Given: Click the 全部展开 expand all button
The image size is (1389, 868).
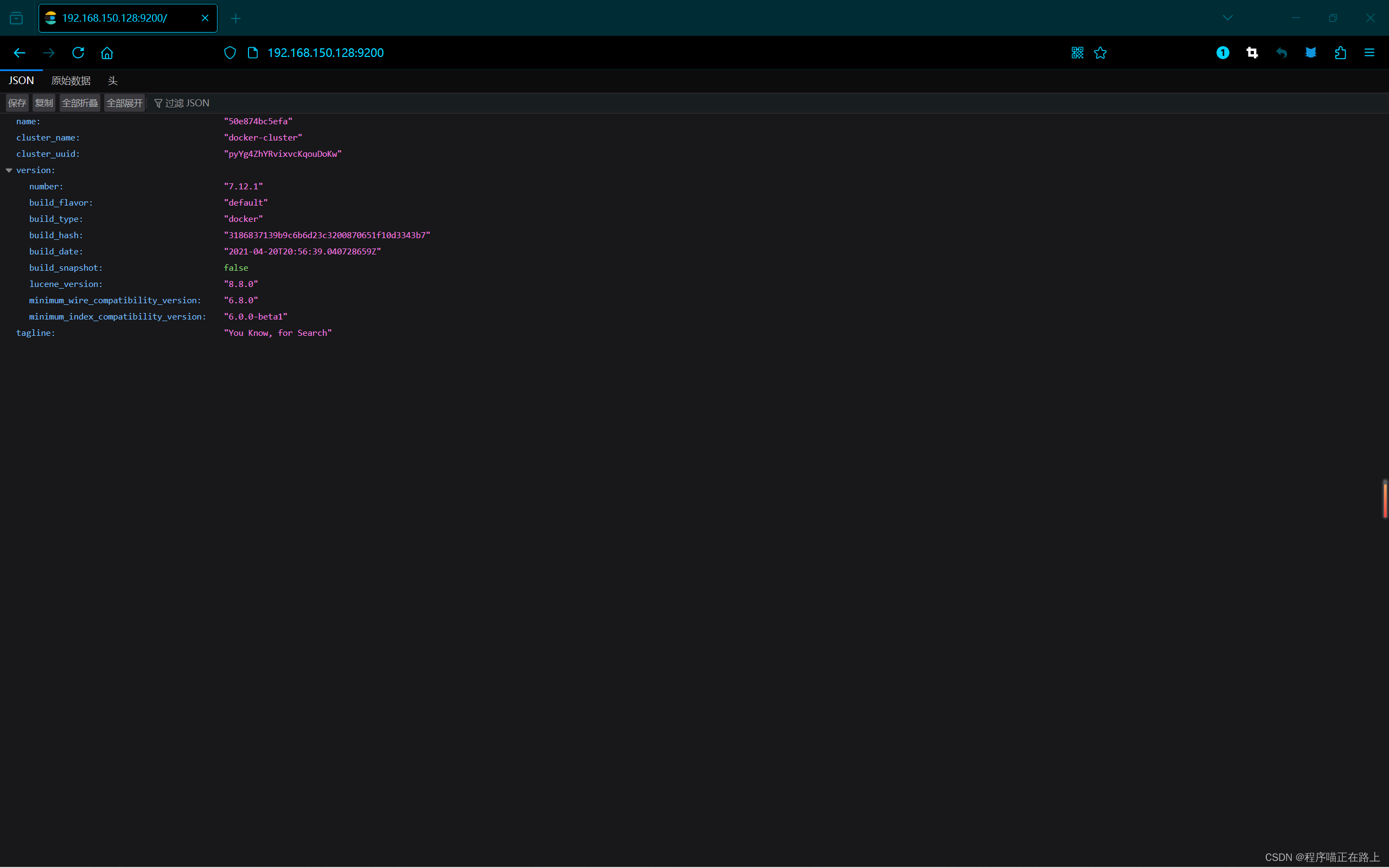Looking at the screenshot, I should coord(125,103).
